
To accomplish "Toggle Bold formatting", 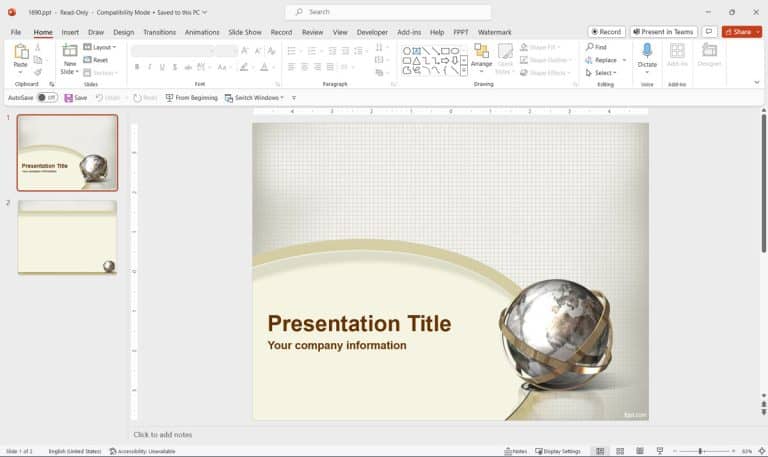I will point(137,67).
